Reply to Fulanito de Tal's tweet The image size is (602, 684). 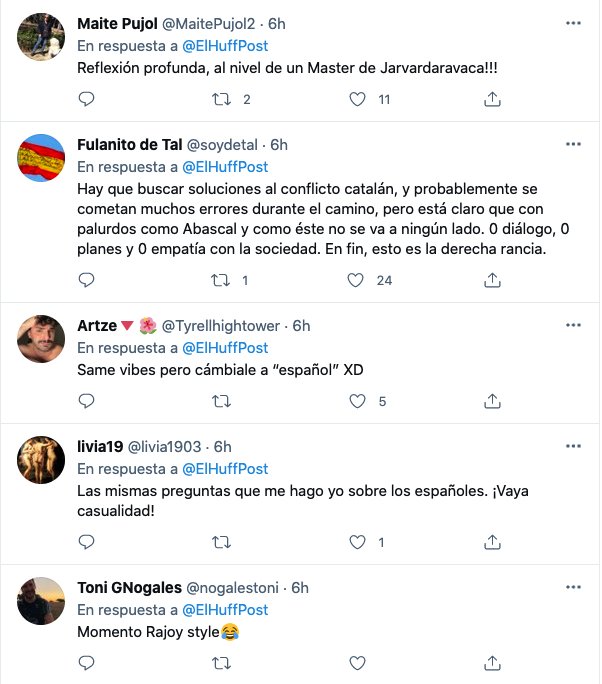[87, 280]
